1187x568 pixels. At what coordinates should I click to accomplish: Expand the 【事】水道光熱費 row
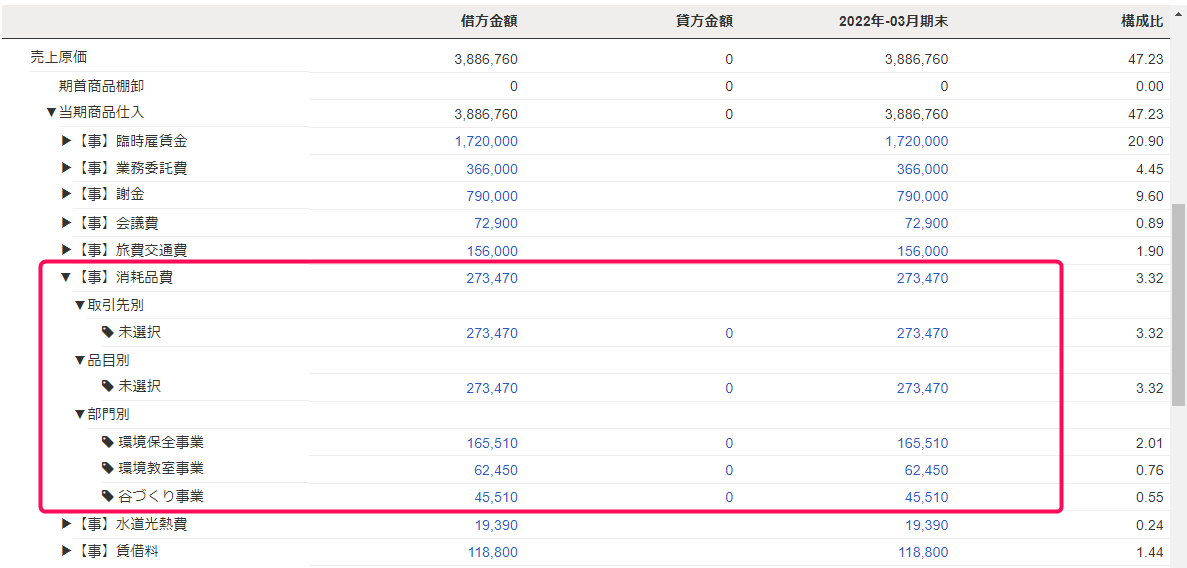pos(67,524)
